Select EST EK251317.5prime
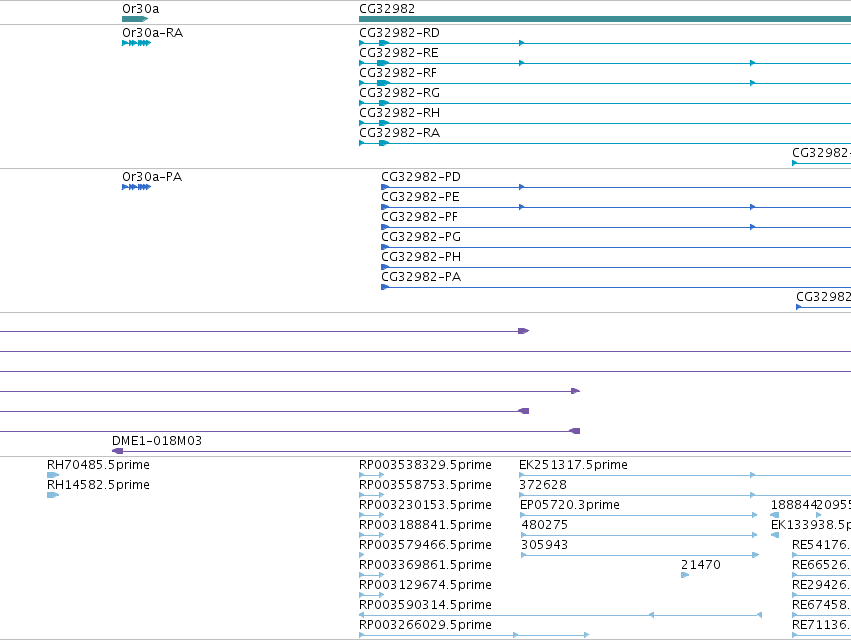The image size is (851, 640). pos(573,465)
